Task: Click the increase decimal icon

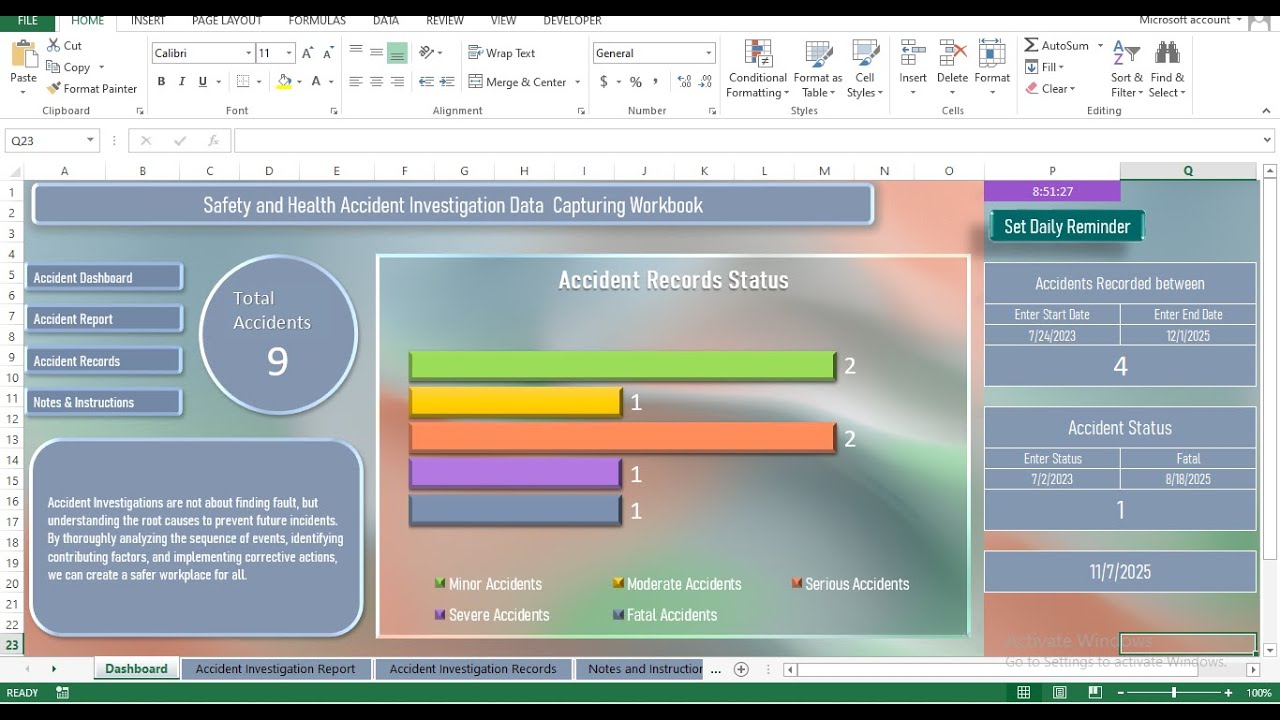Action: [x=683, y=82]
